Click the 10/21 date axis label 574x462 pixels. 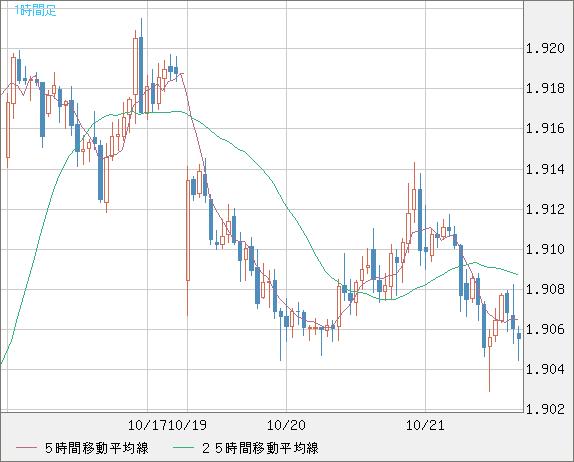(x=425, y=425)
